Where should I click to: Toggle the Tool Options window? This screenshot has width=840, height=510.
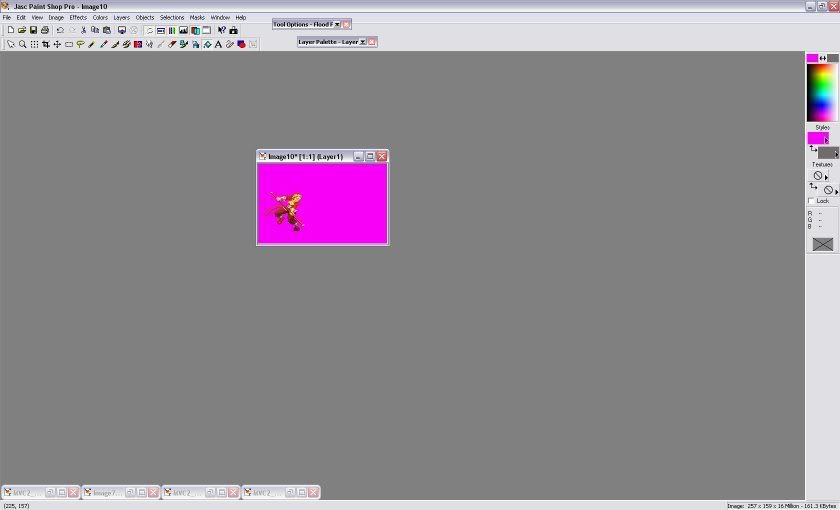[161, 31]
